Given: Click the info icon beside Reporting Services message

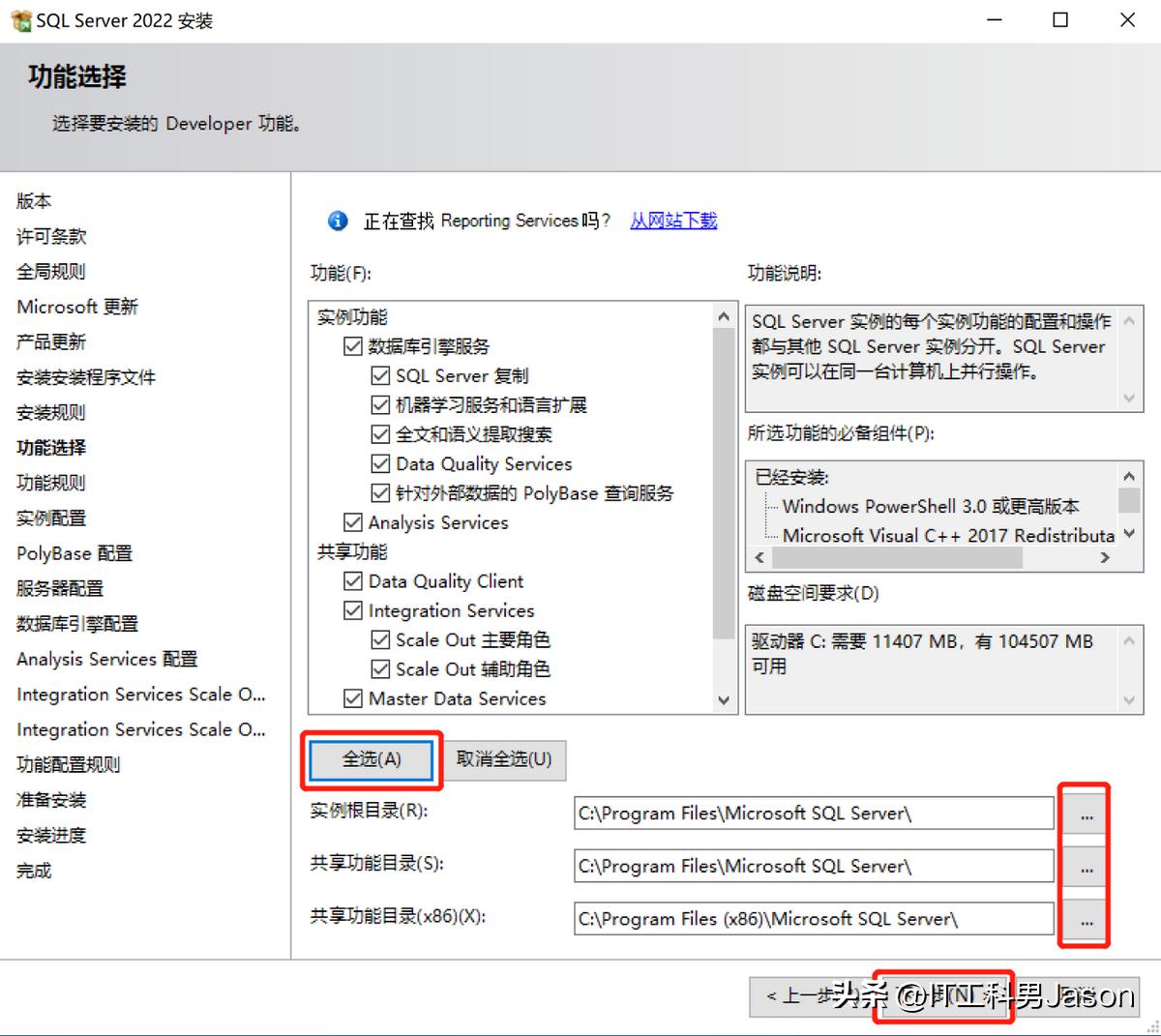Looking at the screenshot, I should point(337,221).
